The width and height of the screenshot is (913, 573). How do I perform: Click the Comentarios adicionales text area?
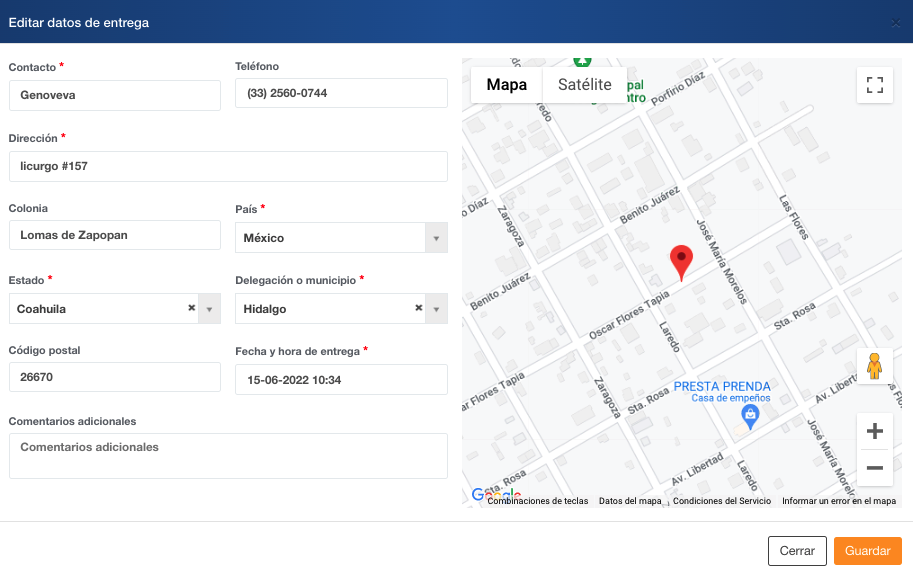[228, 456]
